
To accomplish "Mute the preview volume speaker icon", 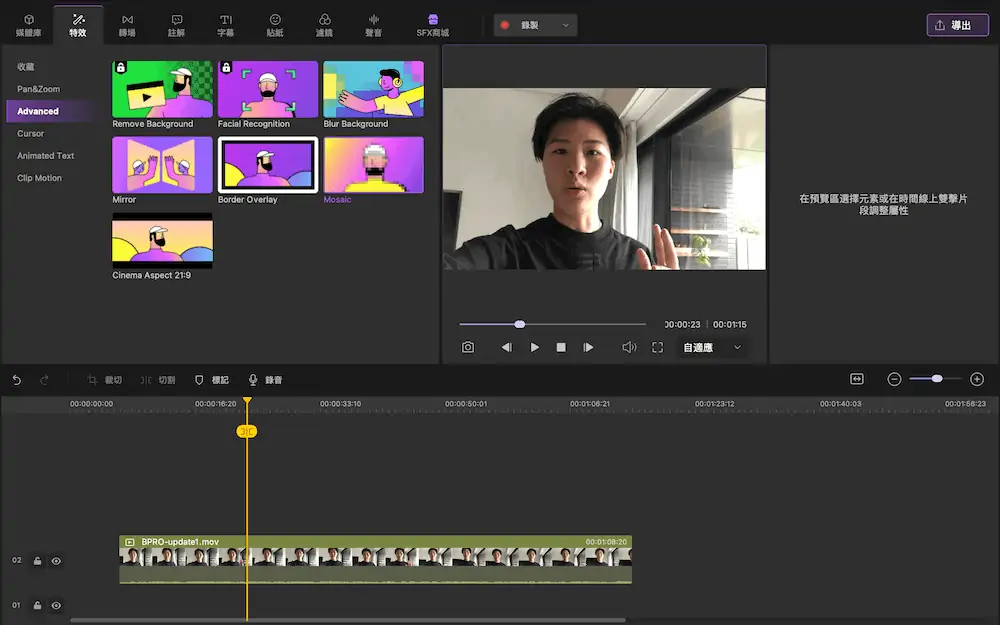I will pyautogui.click(x=629, y=347).
